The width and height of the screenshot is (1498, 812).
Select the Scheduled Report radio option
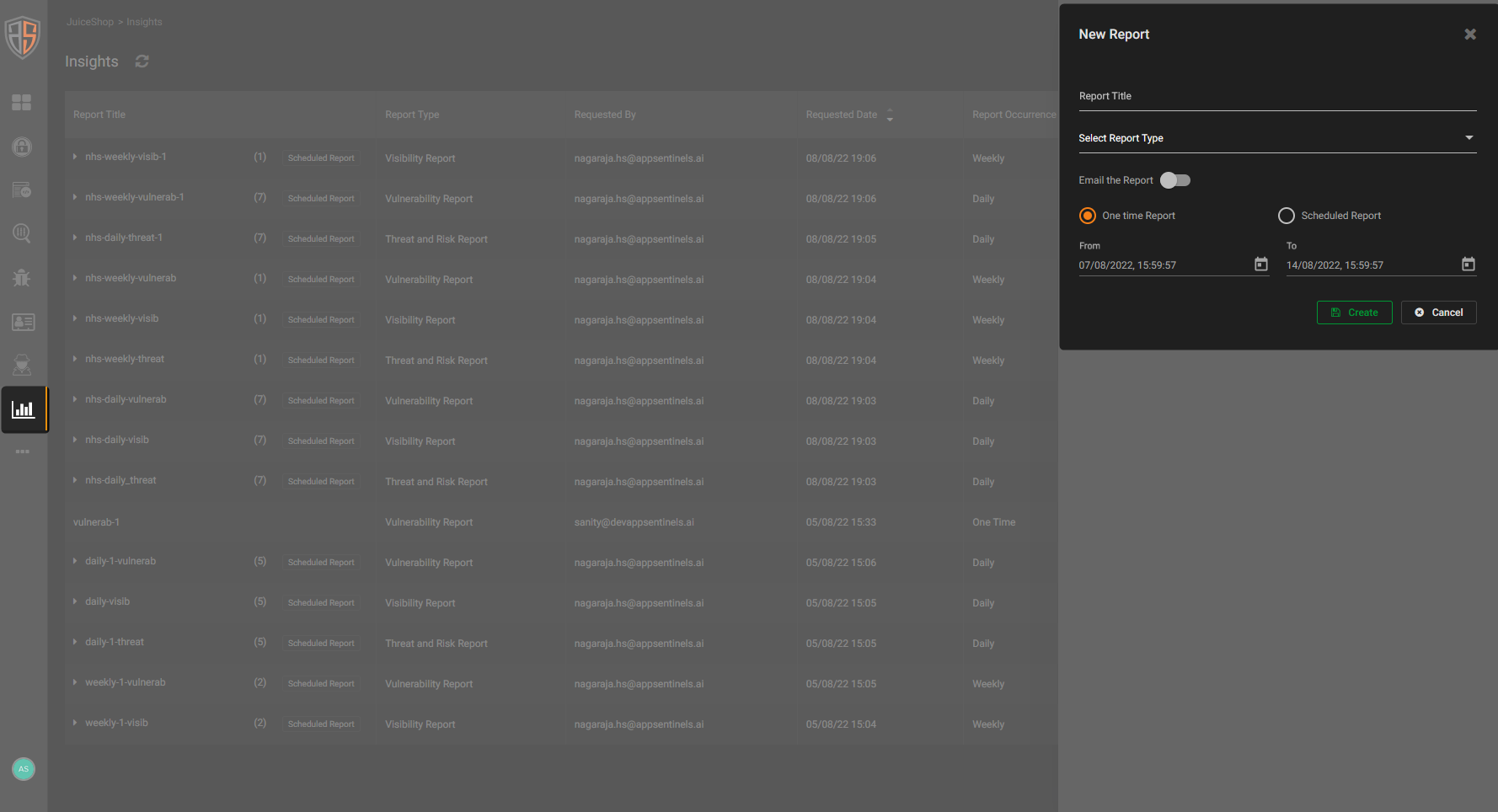pos(1287,216)
